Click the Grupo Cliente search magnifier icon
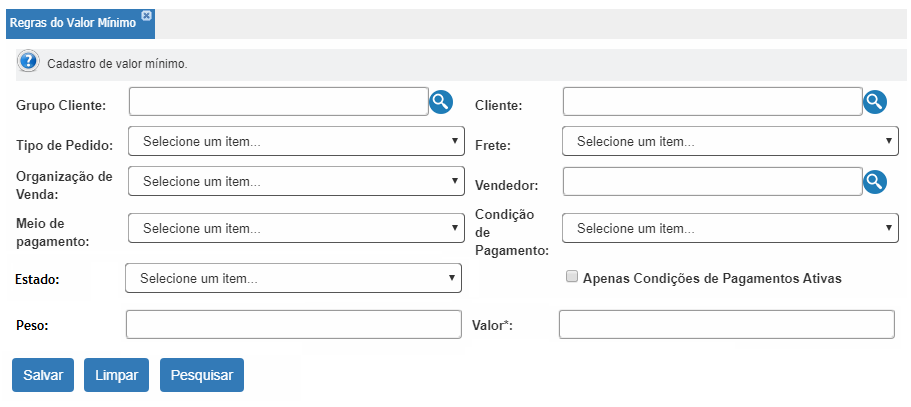Screen dimensions: 911x407 (x=441, y=102)
